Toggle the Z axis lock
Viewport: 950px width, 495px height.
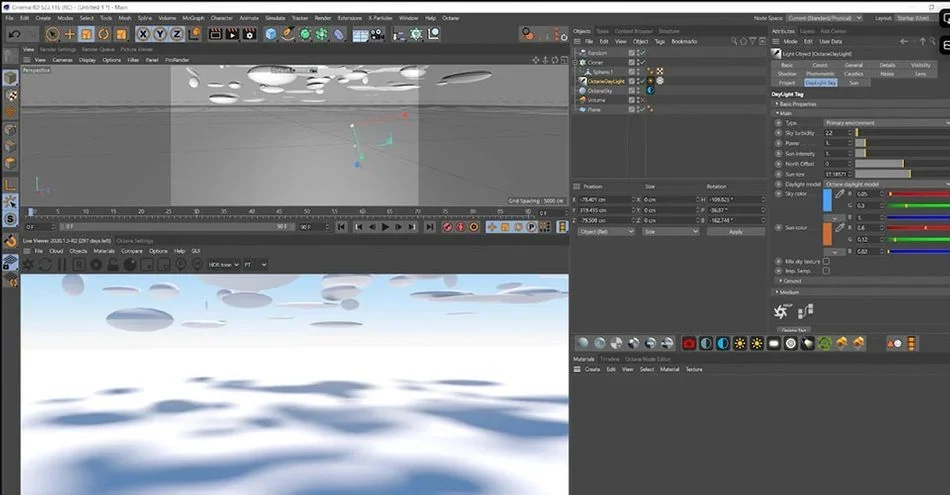point(177,35)
